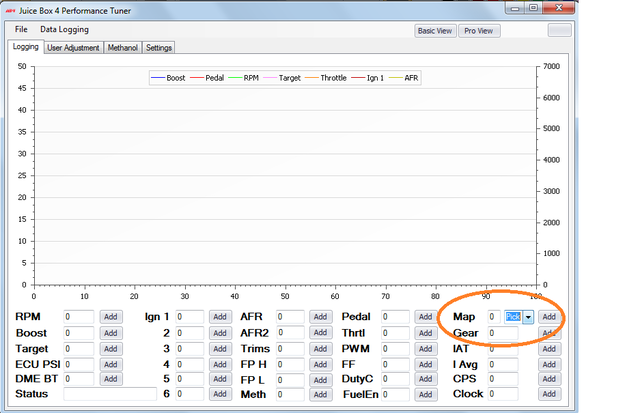Expand the Map Pick dropdown
Viewport: 640px width, 413px height.
click(x=528, y=317)
